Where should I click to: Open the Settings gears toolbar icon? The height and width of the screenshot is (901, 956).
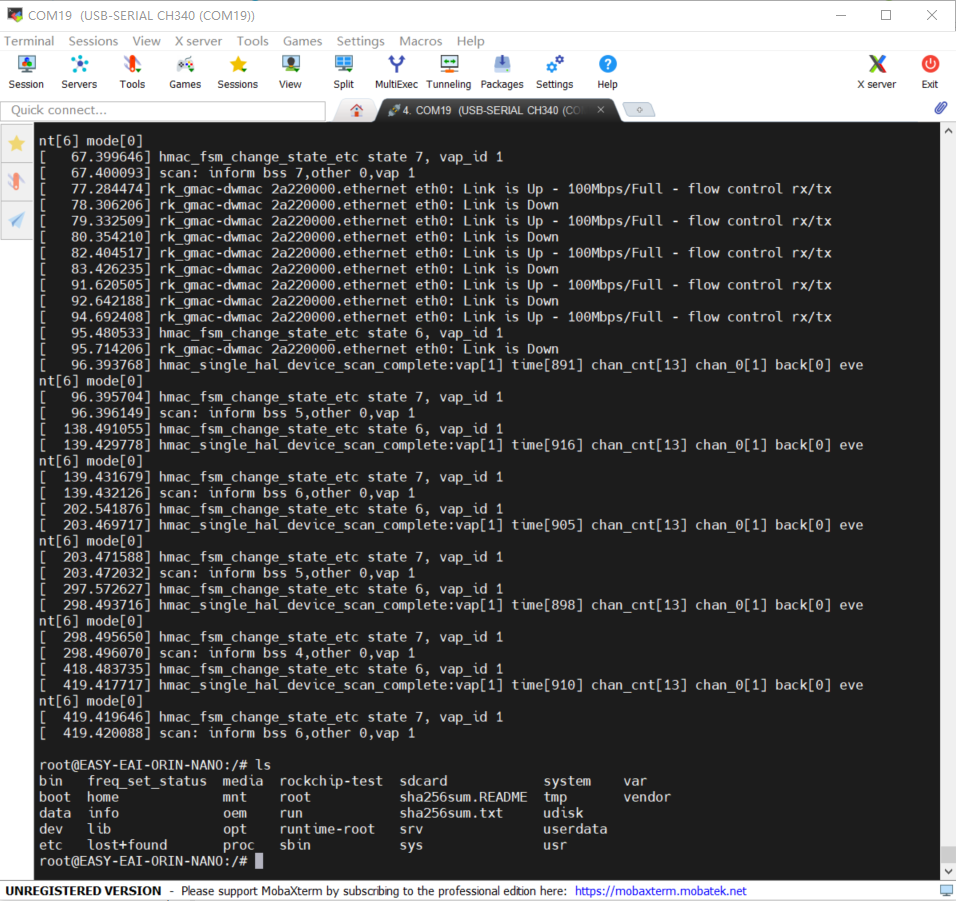click(x=554, y=72)
